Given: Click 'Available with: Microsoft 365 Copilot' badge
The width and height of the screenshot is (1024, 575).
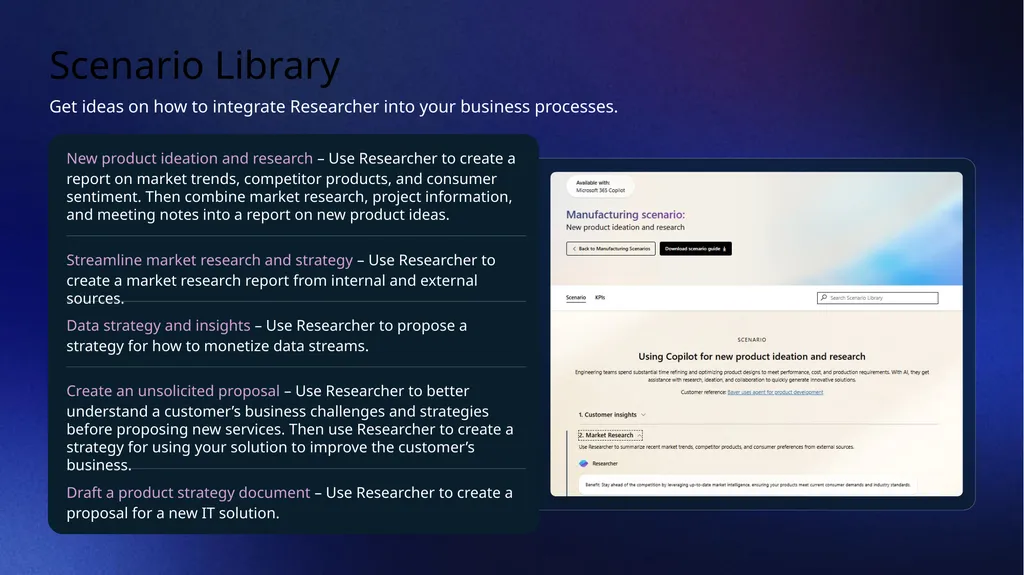Looking at the screenshot, I should [x=600, y=186].
